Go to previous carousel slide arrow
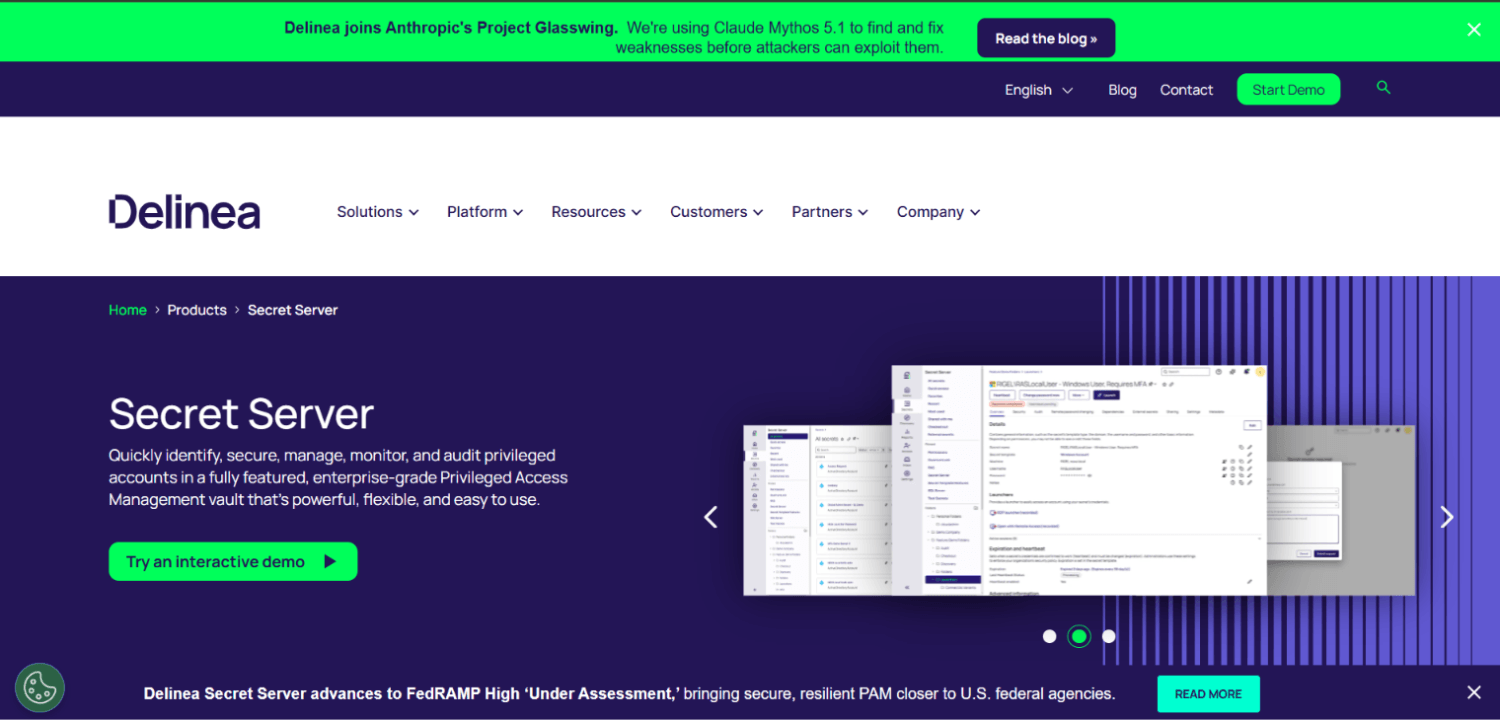The image size is (1500, 720). 711,517
